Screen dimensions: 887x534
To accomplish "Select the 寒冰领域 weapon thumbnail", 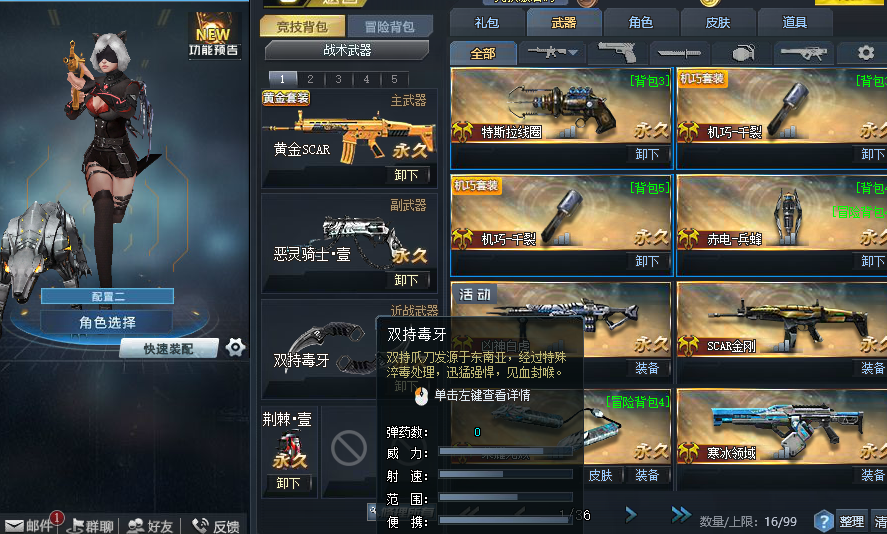I will 782,427.
